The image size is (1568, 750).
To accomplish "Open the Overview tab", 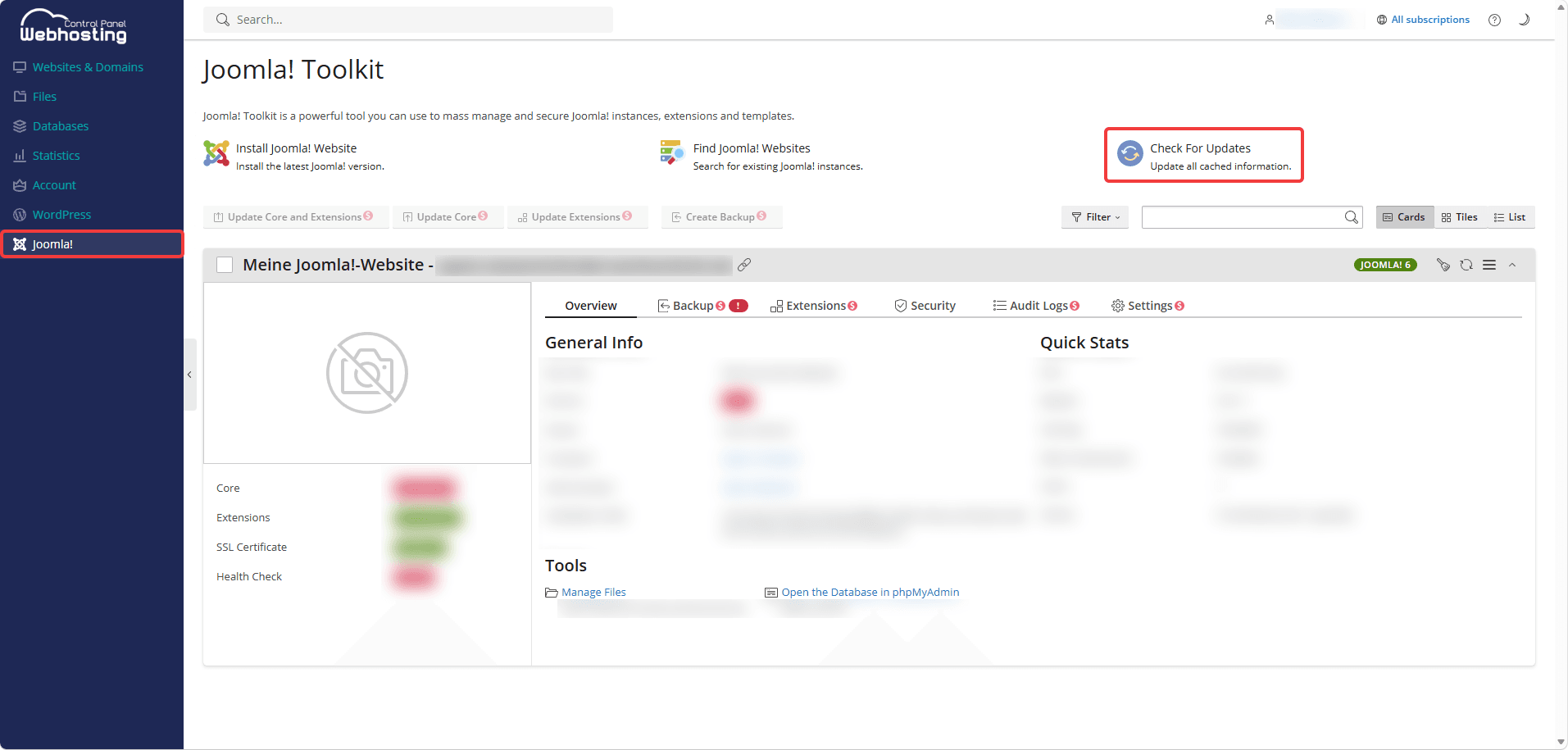I will point(591,306).
